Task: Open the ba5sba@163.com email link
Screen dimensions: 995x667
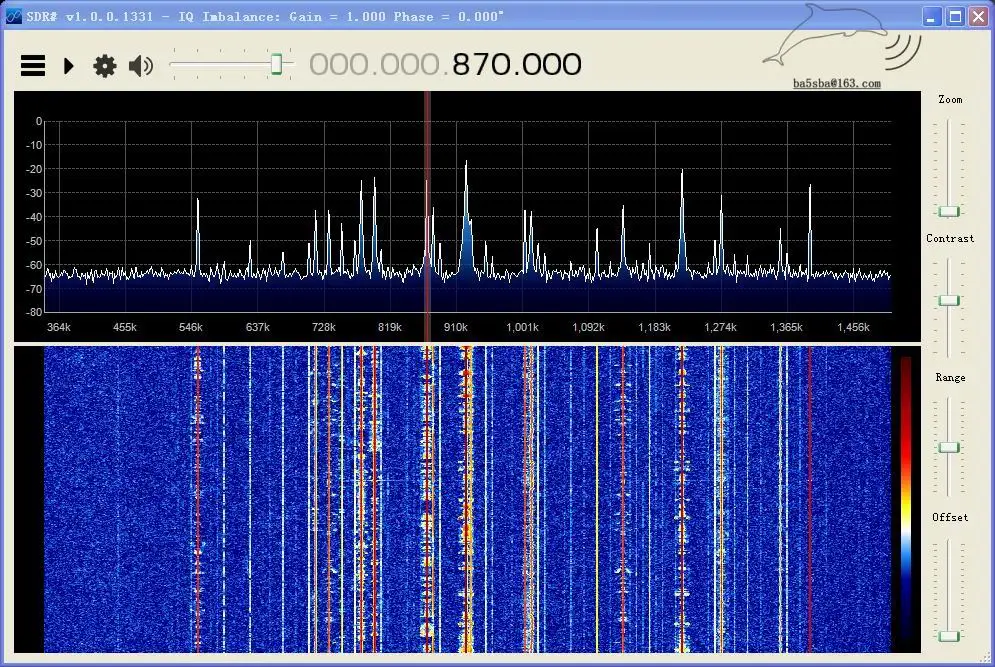Action: [x=836, y=84]
